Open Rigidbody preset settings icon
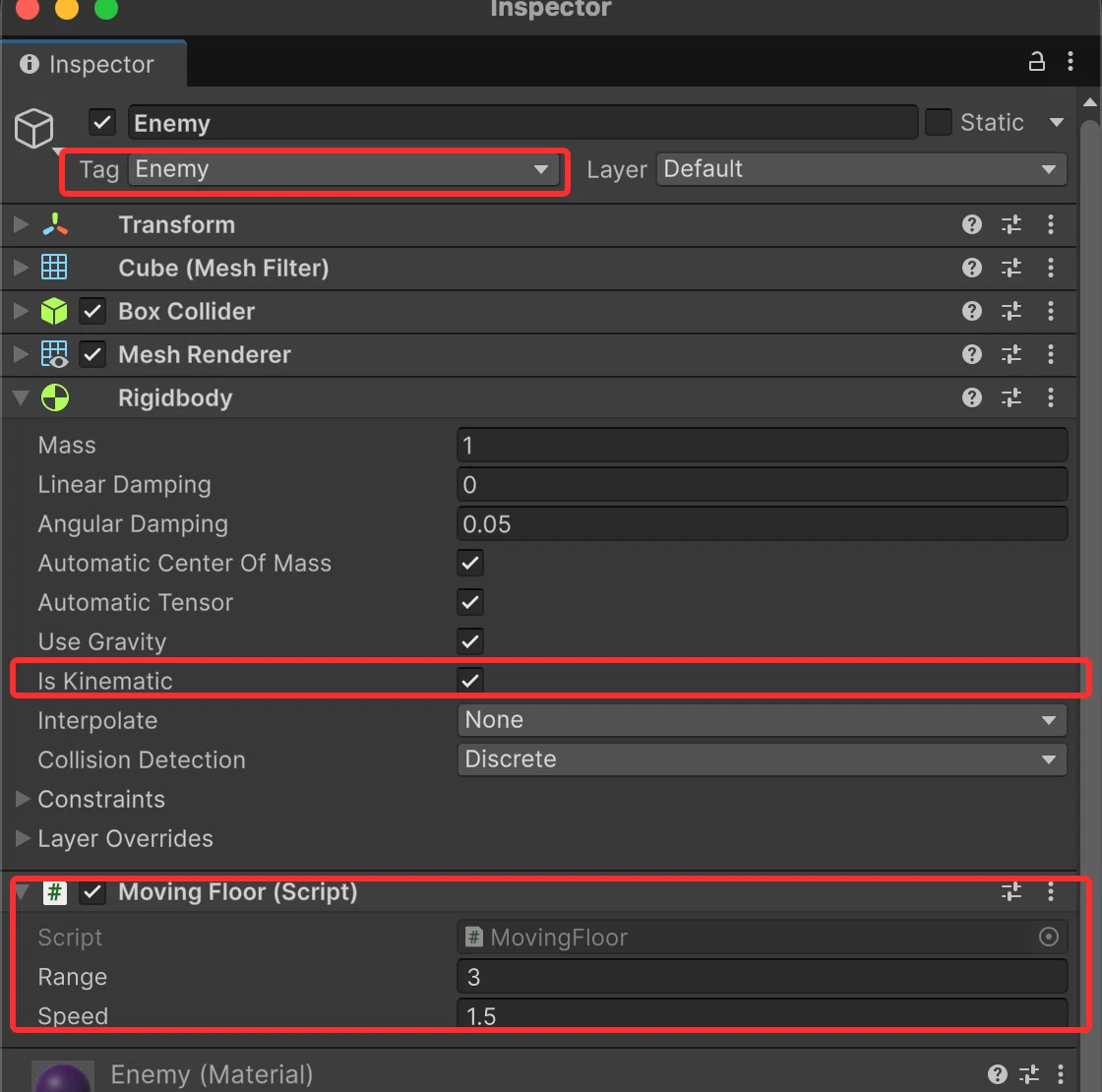Screen dimensions: 1102x1092 point(1010,397)
